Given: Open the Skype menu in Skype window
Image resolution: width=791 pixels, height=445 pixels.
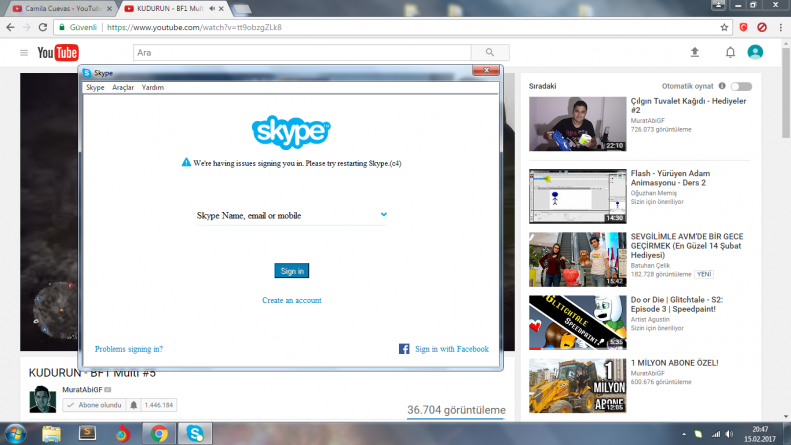Looking at the screenshot, I should [x=95, y=87].
